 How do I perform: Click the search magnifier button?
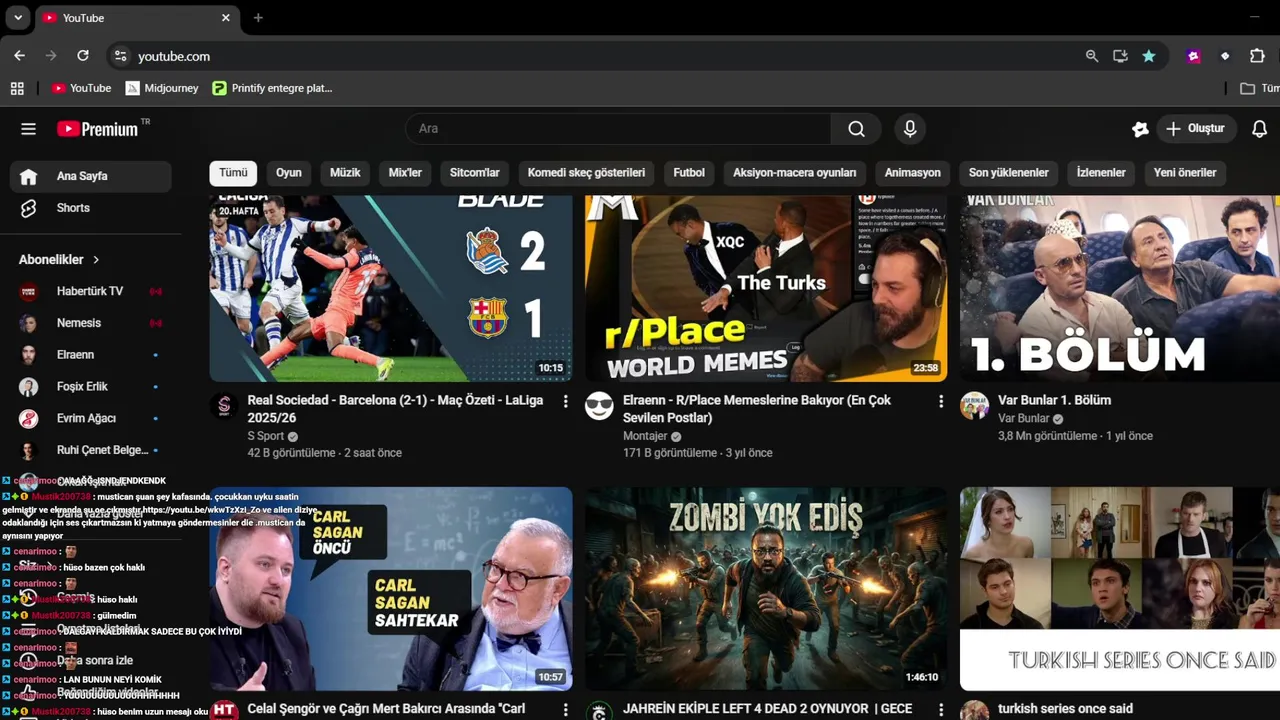(856, 129)
